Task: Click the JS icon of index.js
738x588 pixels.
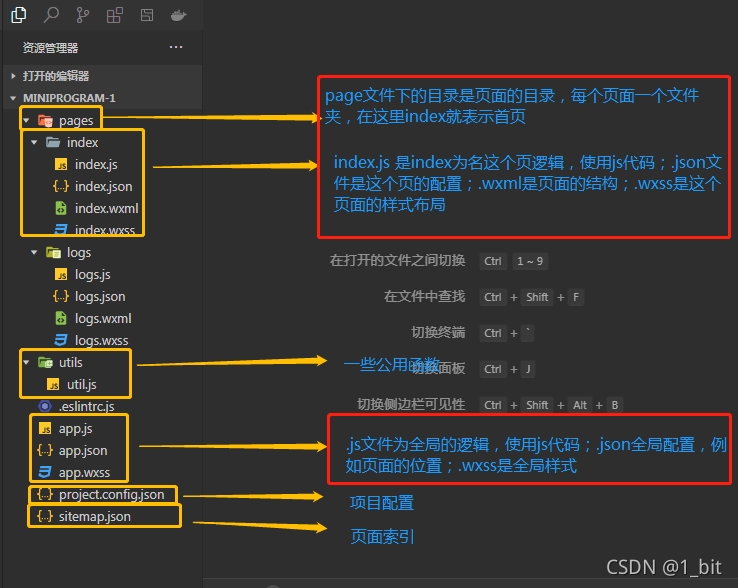Action: tap(61, 164)
